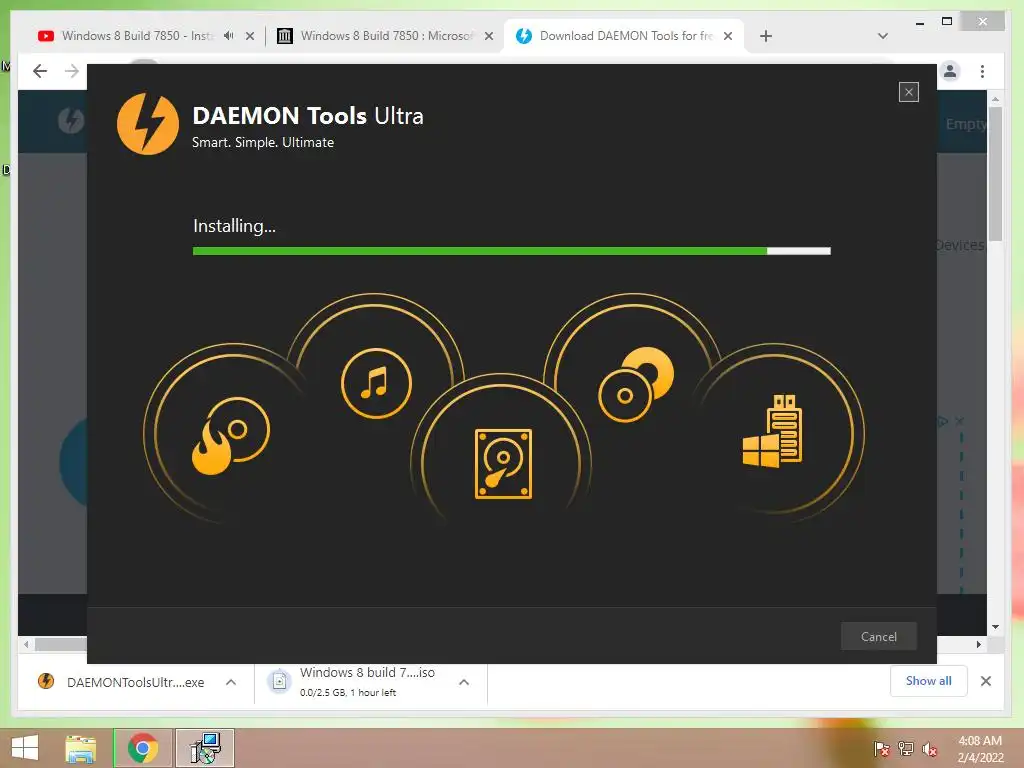Image resolution: width=1024 pixels, height=768 pixels.
Task: Click the muted volume tray icon
Action: (x=929, y=748)
